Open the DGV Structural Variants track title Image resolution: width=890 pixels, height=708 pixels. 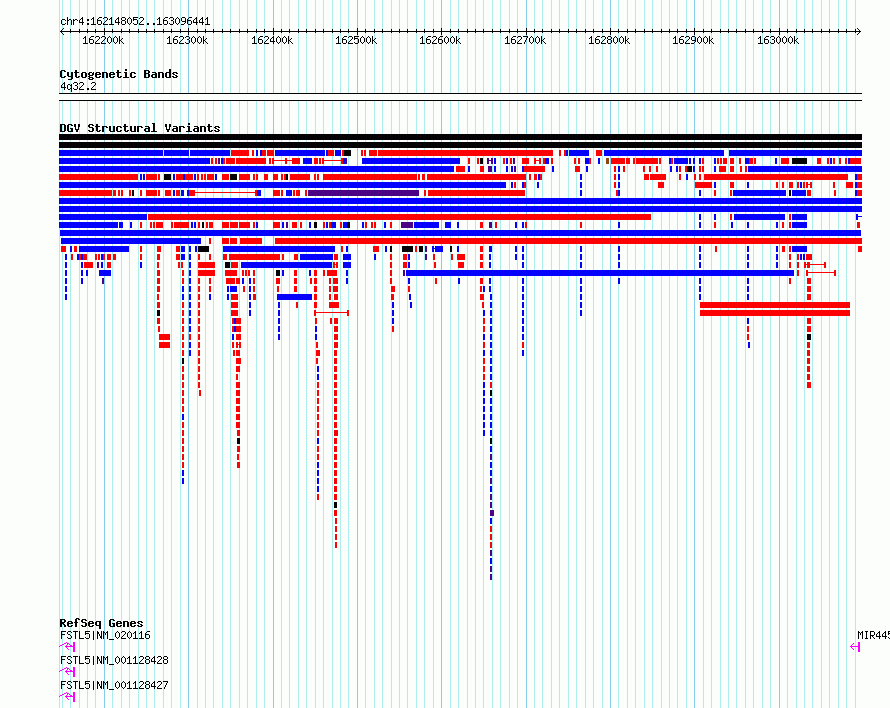[140, 128]
